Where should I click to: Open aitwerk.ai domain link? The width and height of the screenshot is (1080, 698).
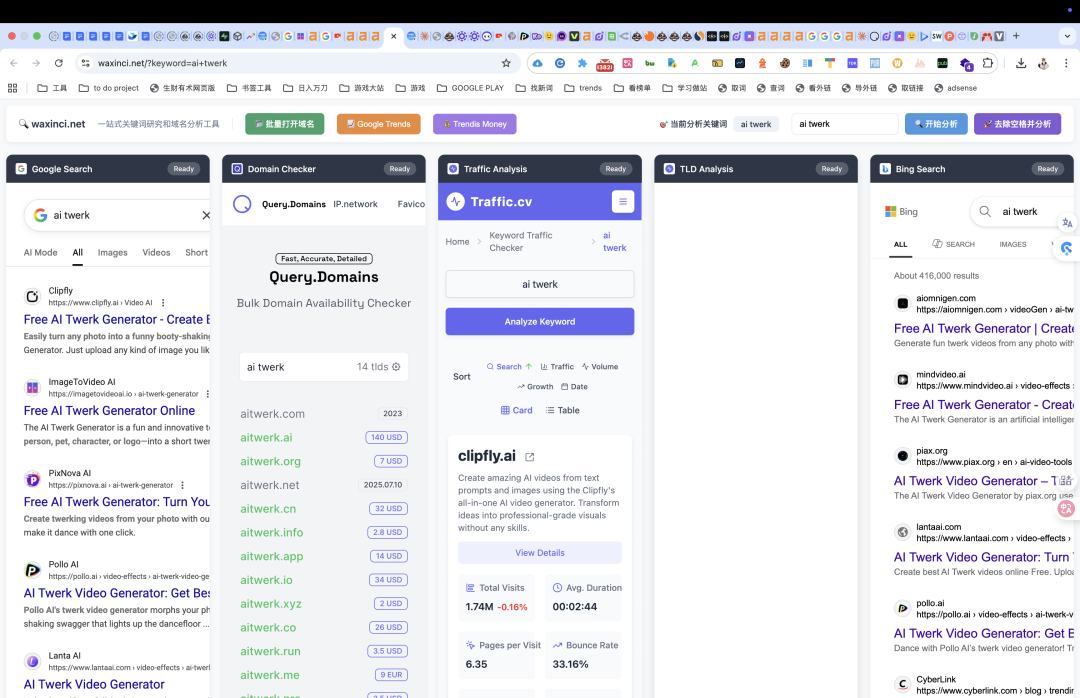[x=266, y=438]
